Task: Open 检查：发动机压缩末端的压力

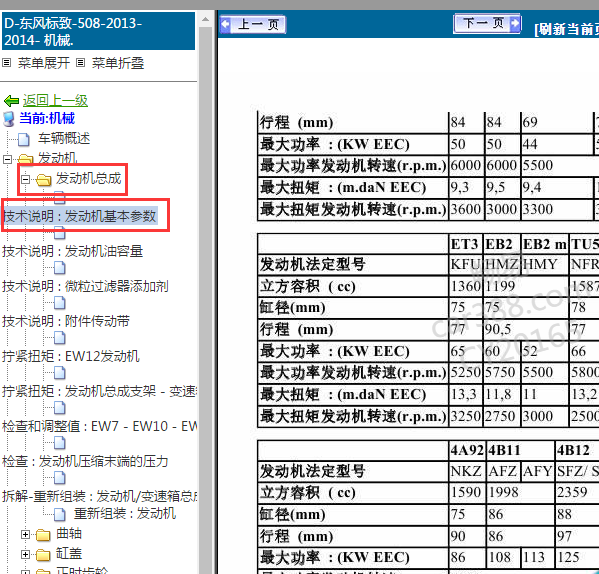Action: coord(85,461)
